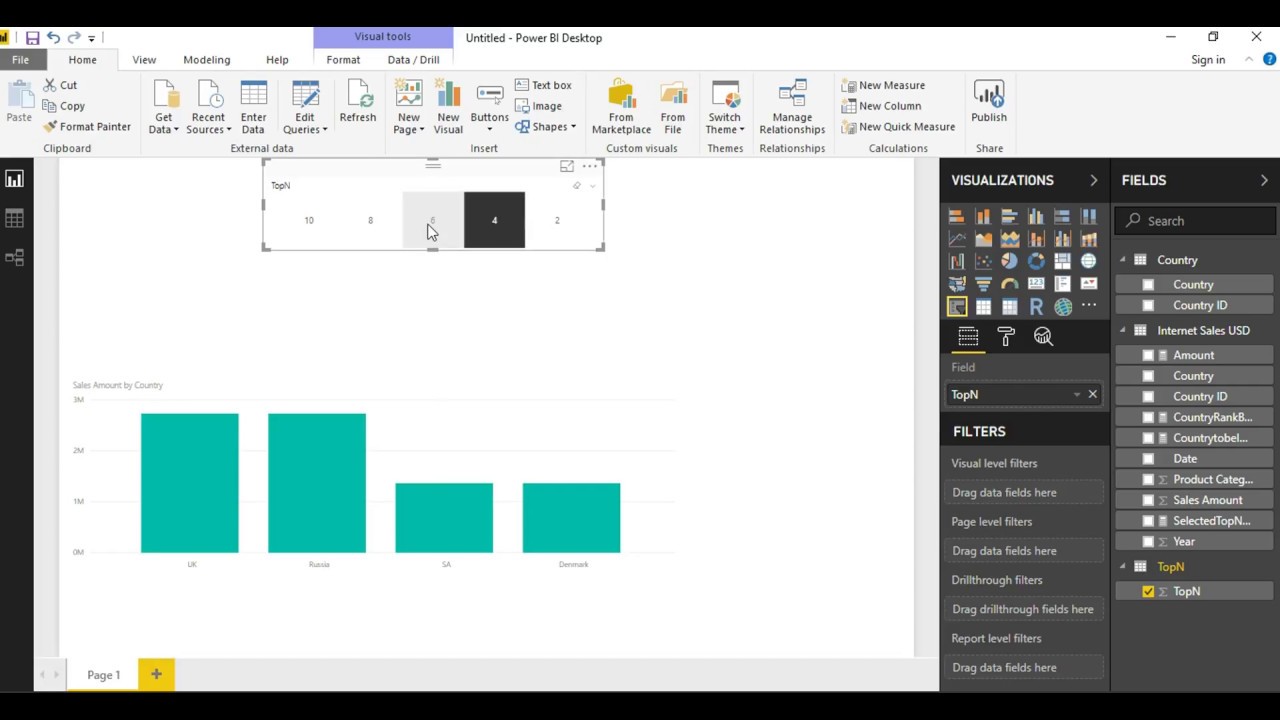Screen dimensions: 1280x720
Task: Switch to the View ribbon tab
Action: 144,60
